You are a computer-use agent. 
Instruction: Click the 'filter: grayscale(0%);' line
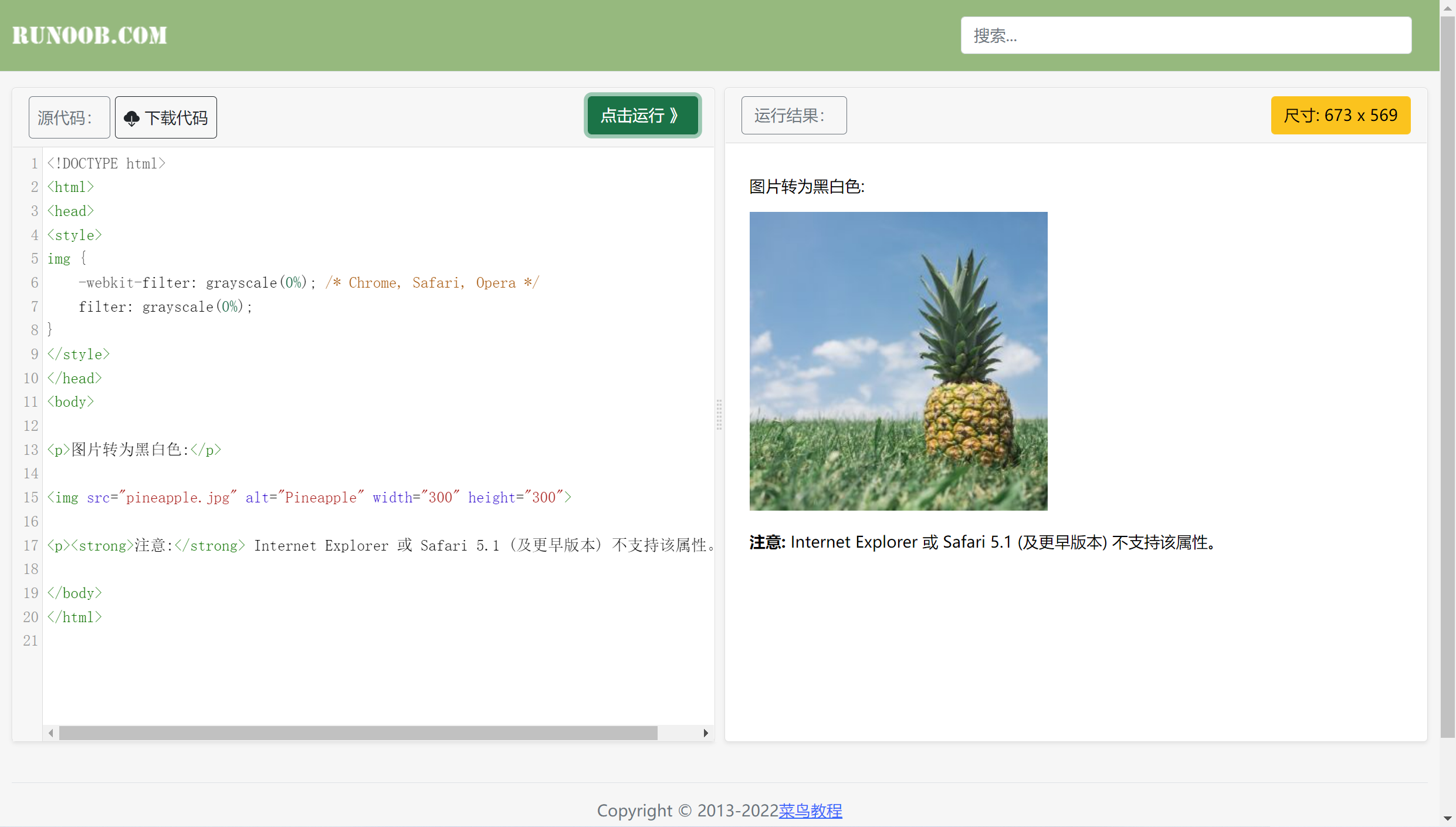165,306
